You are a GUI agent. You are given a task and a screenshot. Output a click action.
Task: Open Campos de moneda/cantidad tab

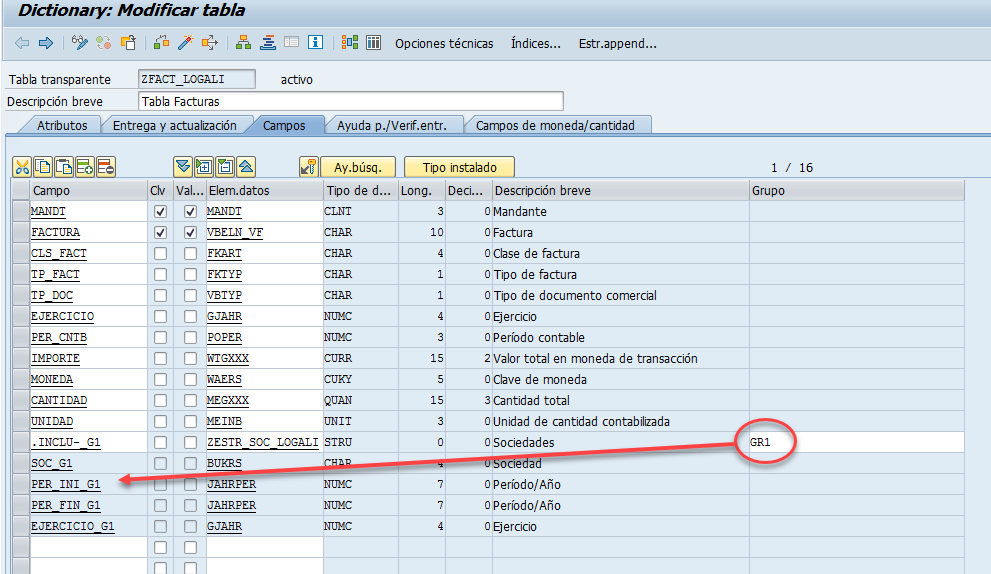tap(555, 125)
